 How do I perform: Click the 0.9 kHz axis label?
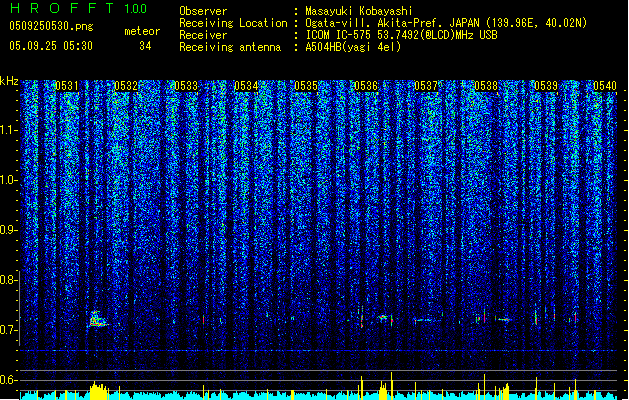8,230
